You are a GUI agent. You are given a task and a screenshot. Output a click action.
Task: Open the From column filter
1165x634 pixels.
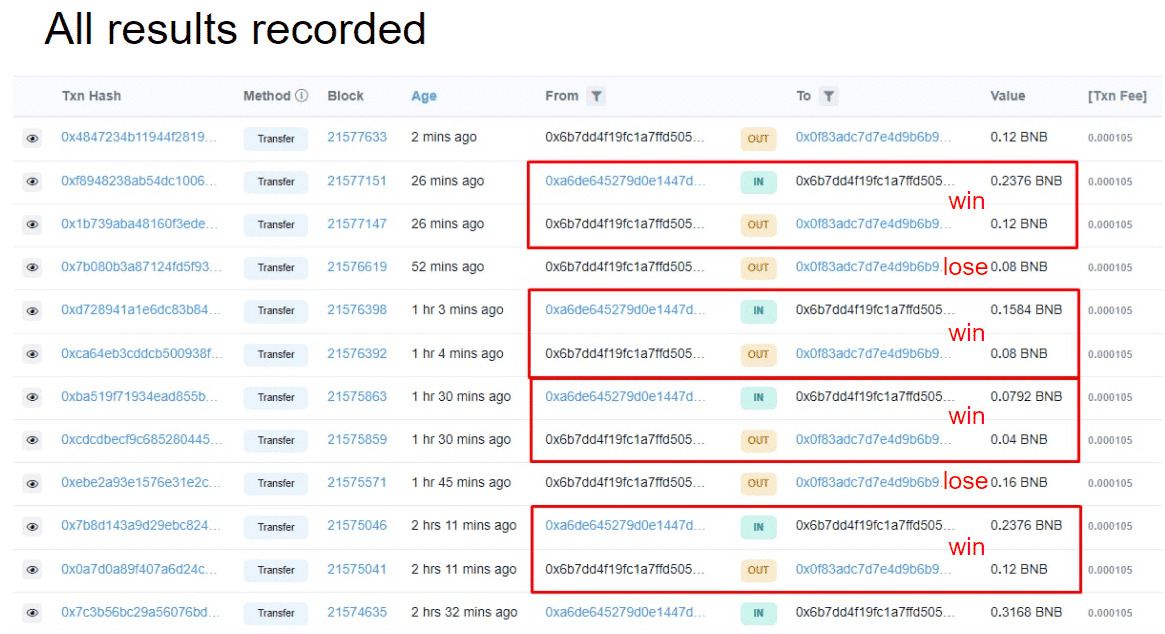(x=596, y=96)
